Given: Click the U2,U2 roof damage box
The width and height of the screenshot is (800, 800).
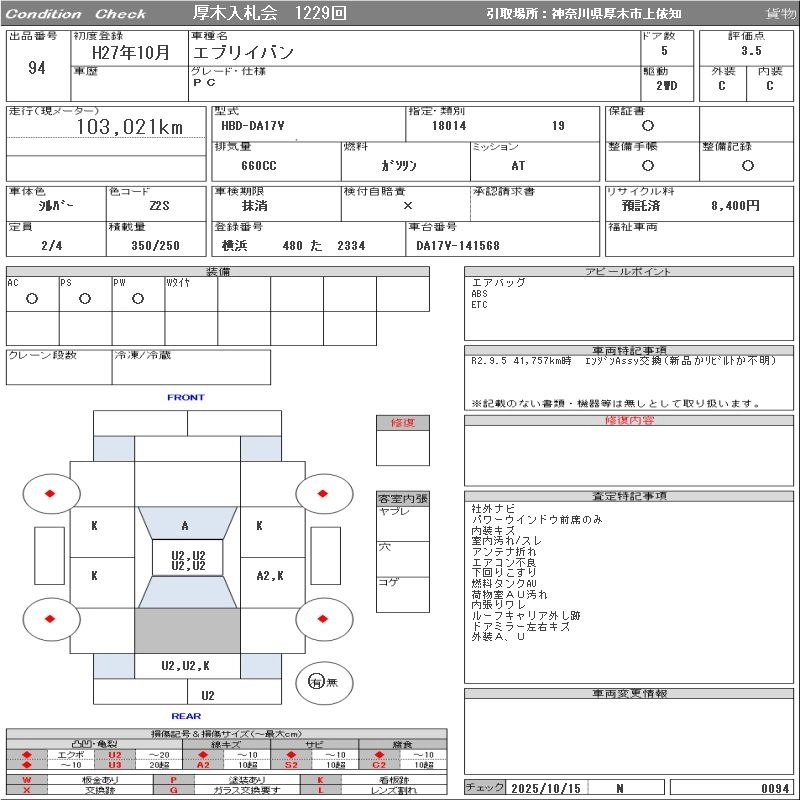Looking at the screenshot, I should point(188,560).
